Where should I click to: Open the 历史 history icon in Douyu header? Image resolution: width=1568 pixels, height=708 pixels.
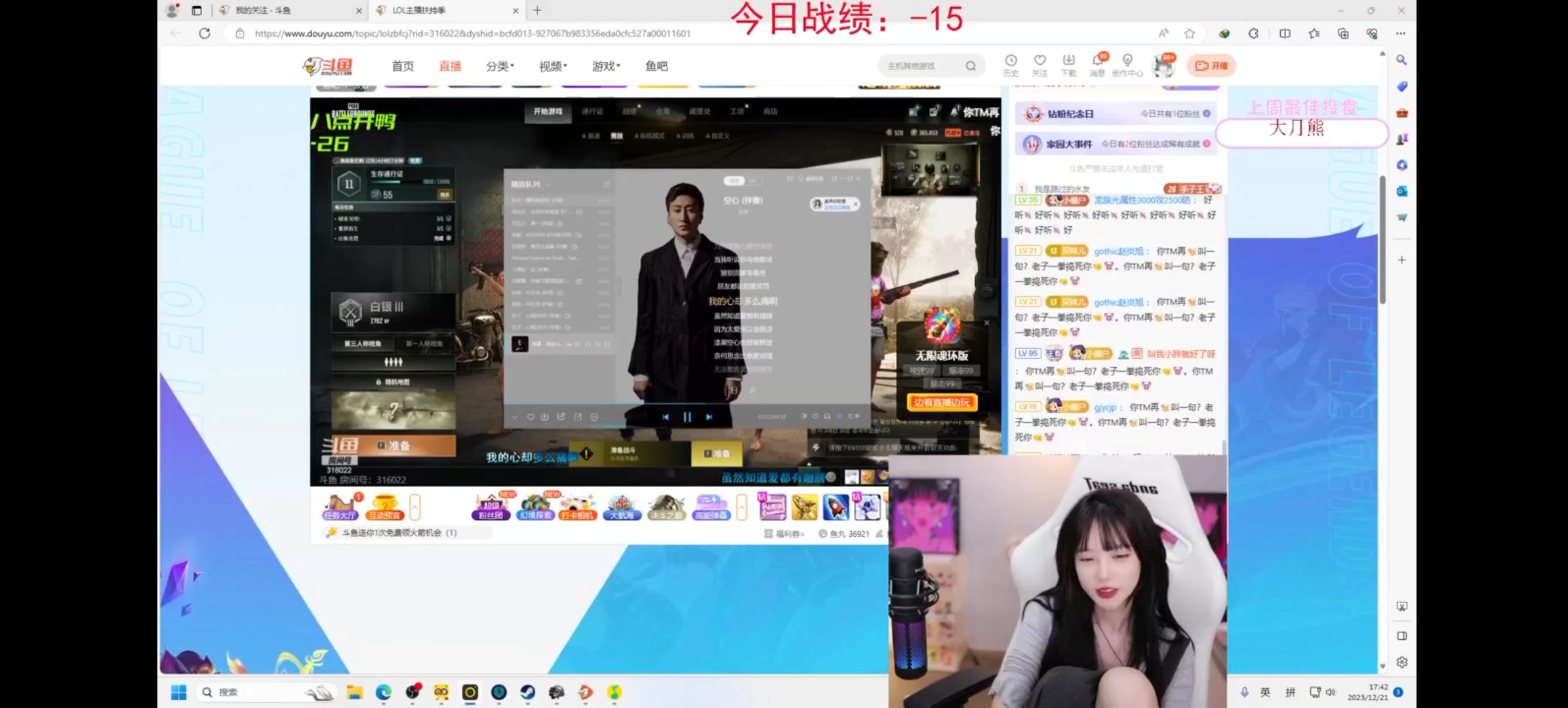click(1011, 65)
